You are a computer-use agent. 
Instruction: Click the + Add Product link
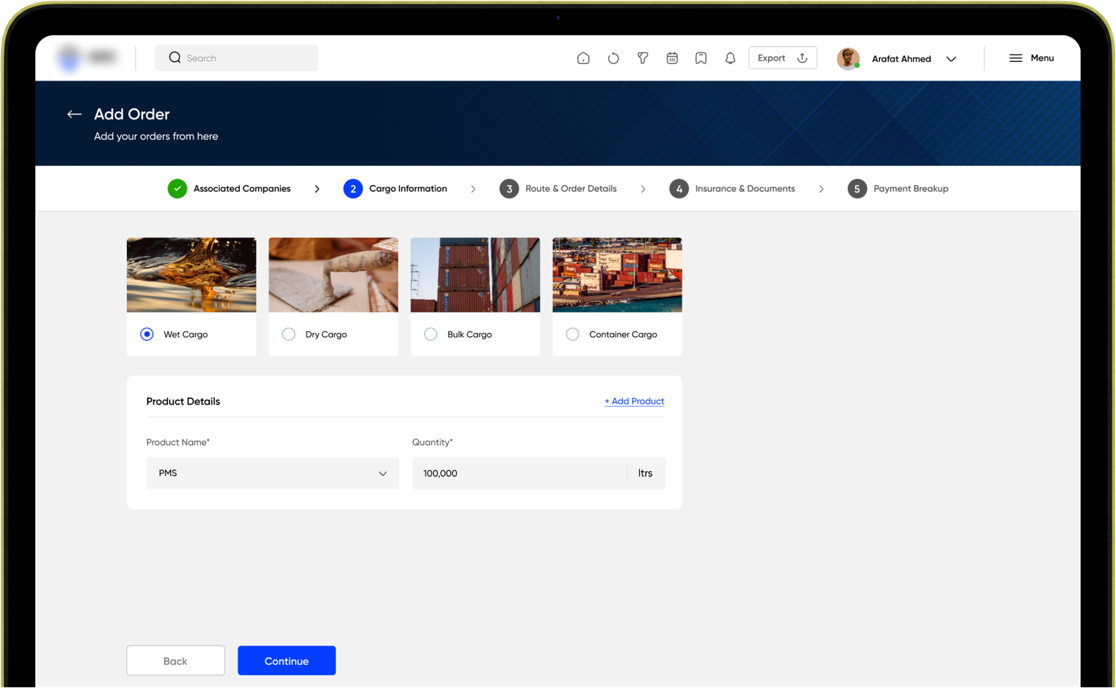[634, 401]
